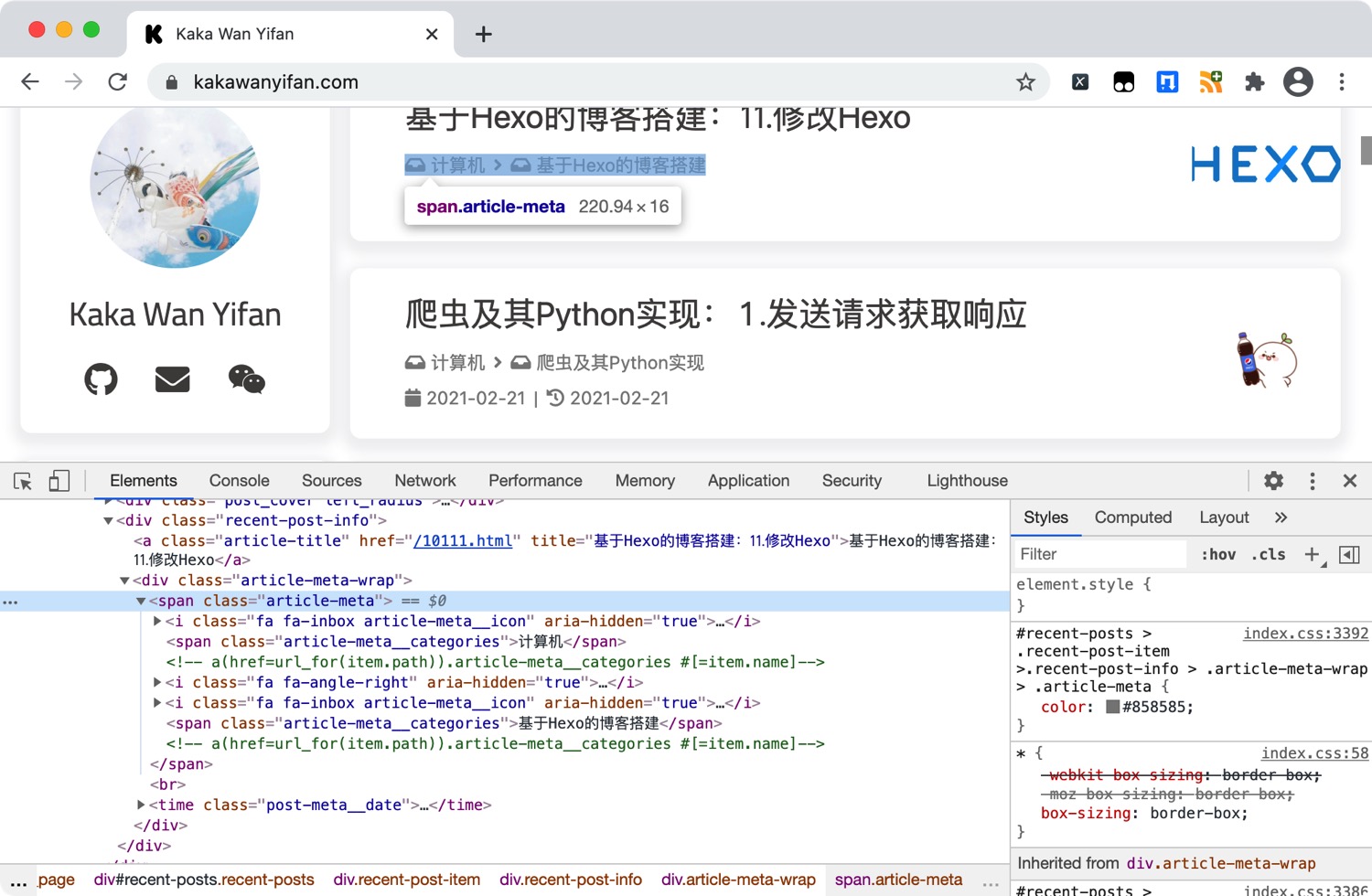Viewport: 1372px width, 896px height.
Task: Bookmark this page with star icon
Action: click(1025, 82)
